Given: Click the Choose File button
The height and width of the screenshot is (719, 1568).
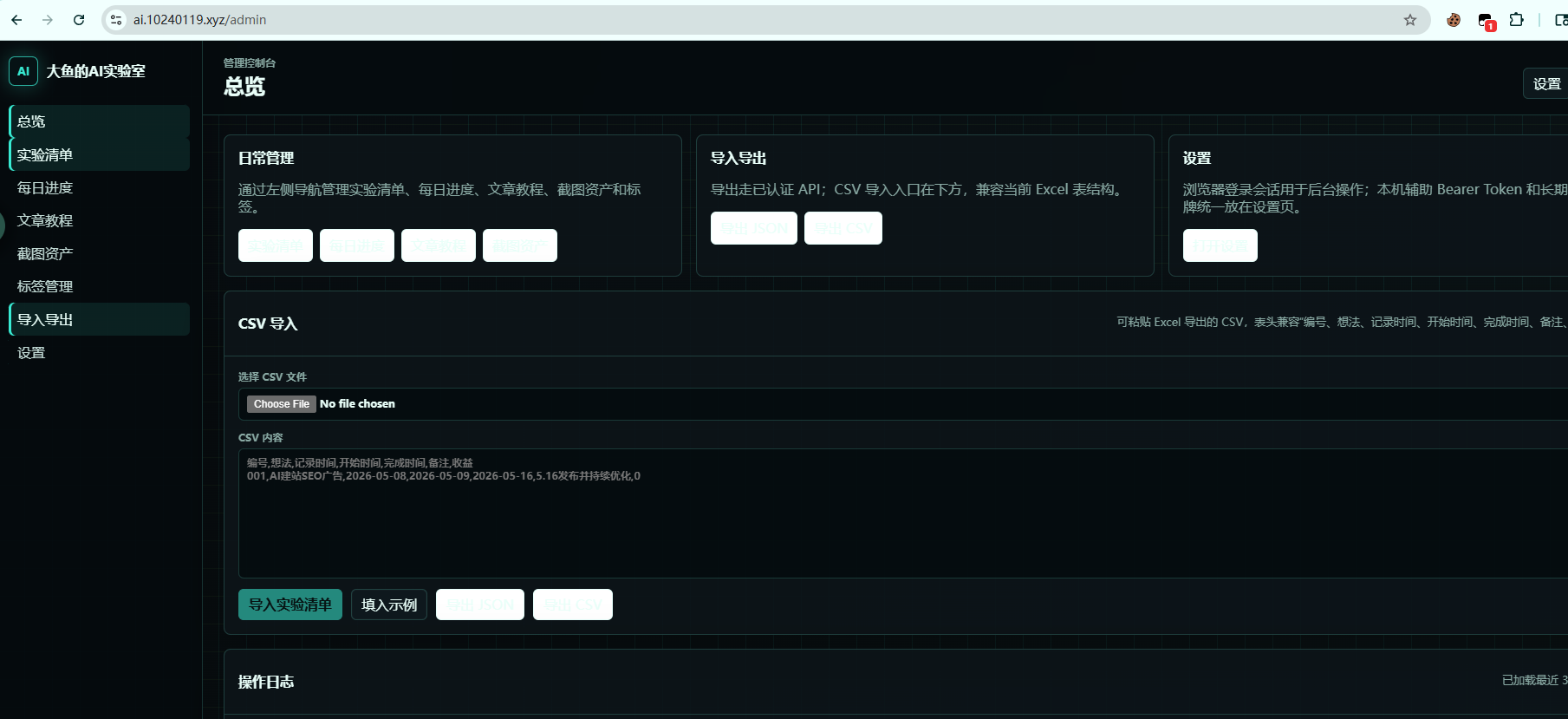Looking at the screenshot, I should point(282,404).
